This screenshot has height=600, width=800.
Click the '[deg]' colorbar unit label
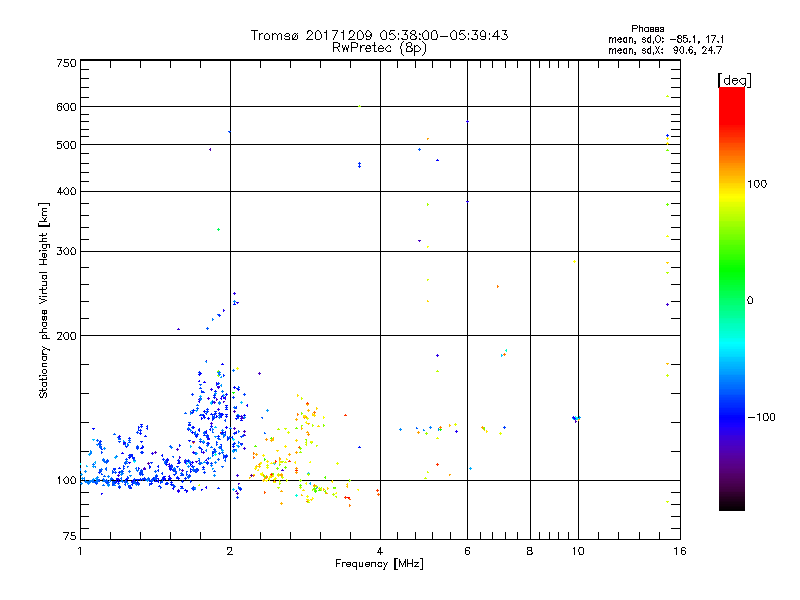click(x=734, y=80)
